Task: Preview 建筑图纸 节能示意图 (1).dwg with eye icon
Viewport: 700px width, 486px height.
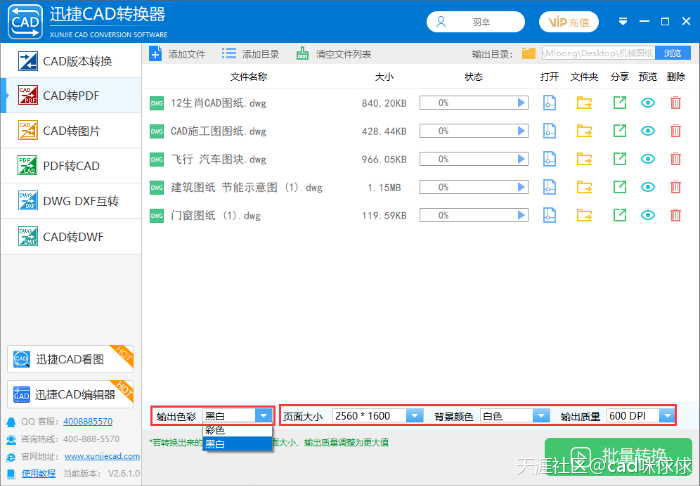Action: click(648, 187)
